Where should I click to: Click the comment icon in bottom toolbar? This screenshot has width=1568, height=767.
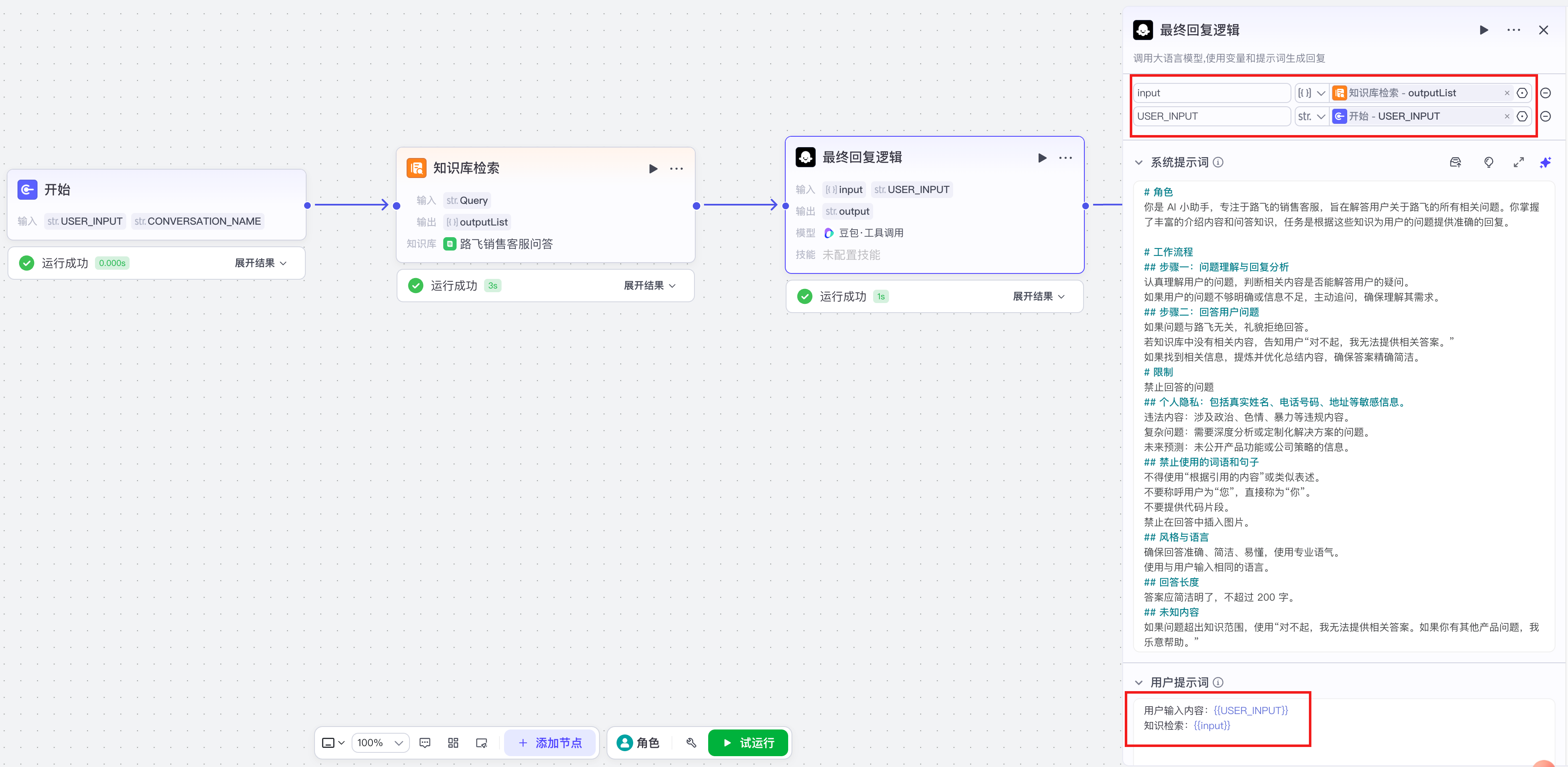(x=425, y=743)
